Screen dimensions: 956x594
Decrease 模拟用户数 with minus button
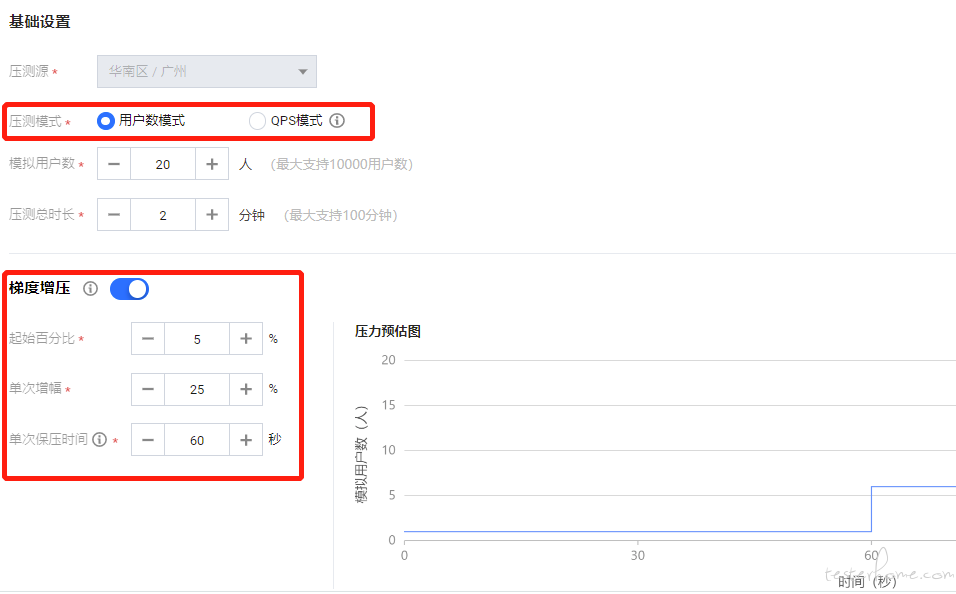[x=114, y=164]
